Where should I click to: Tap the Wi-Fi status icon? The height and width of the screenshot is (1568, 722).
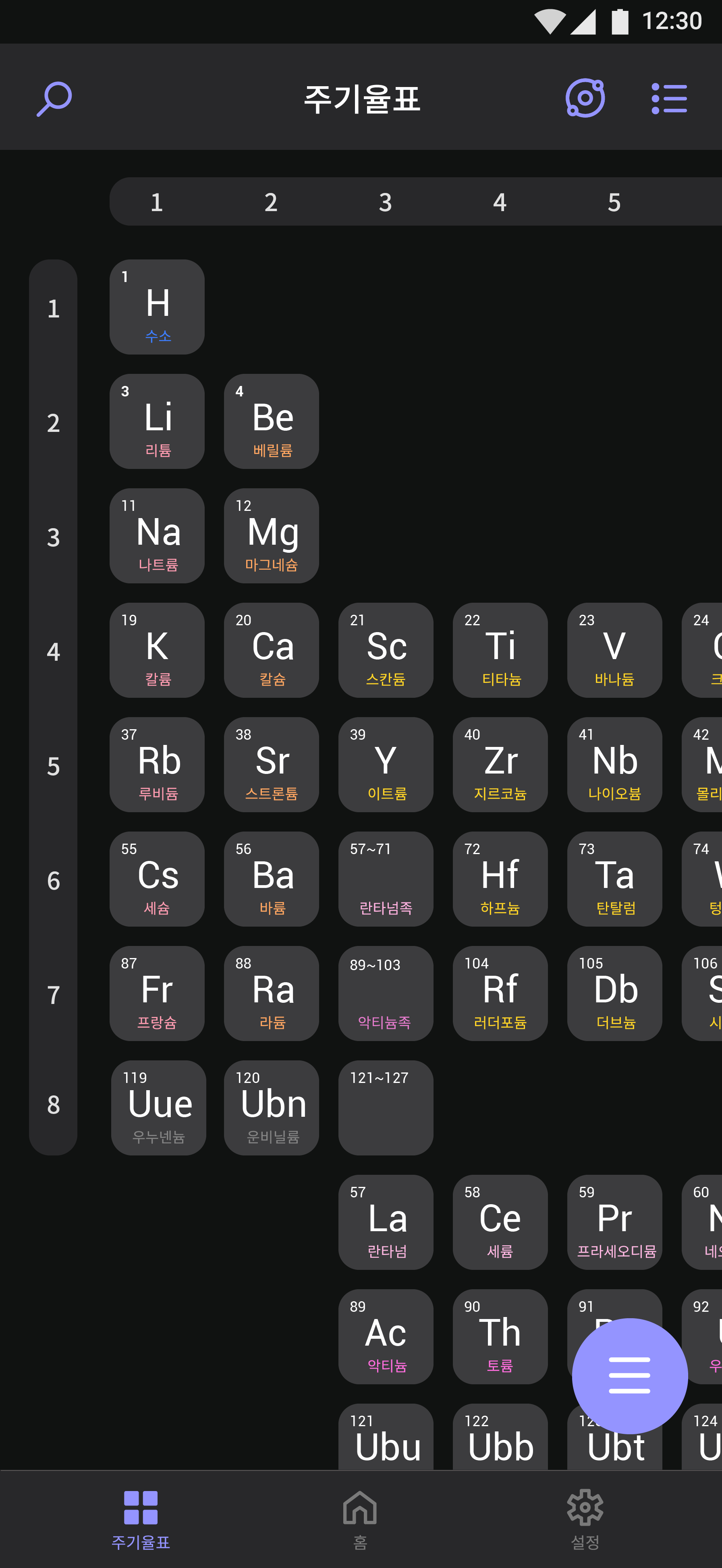[x=550, y=21]
